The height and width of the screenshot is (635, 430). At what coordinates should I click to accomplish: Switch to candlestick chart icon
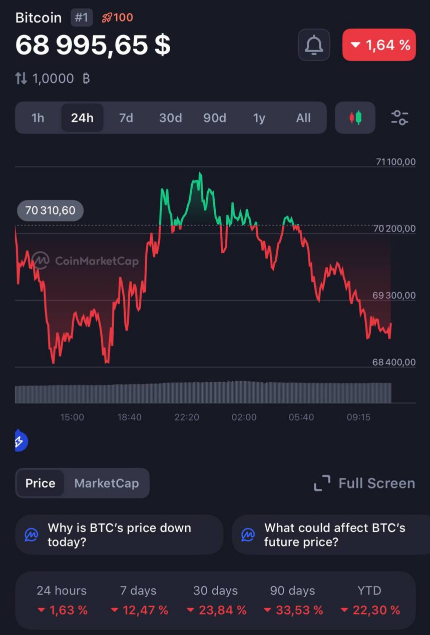[x=355, y=118]
